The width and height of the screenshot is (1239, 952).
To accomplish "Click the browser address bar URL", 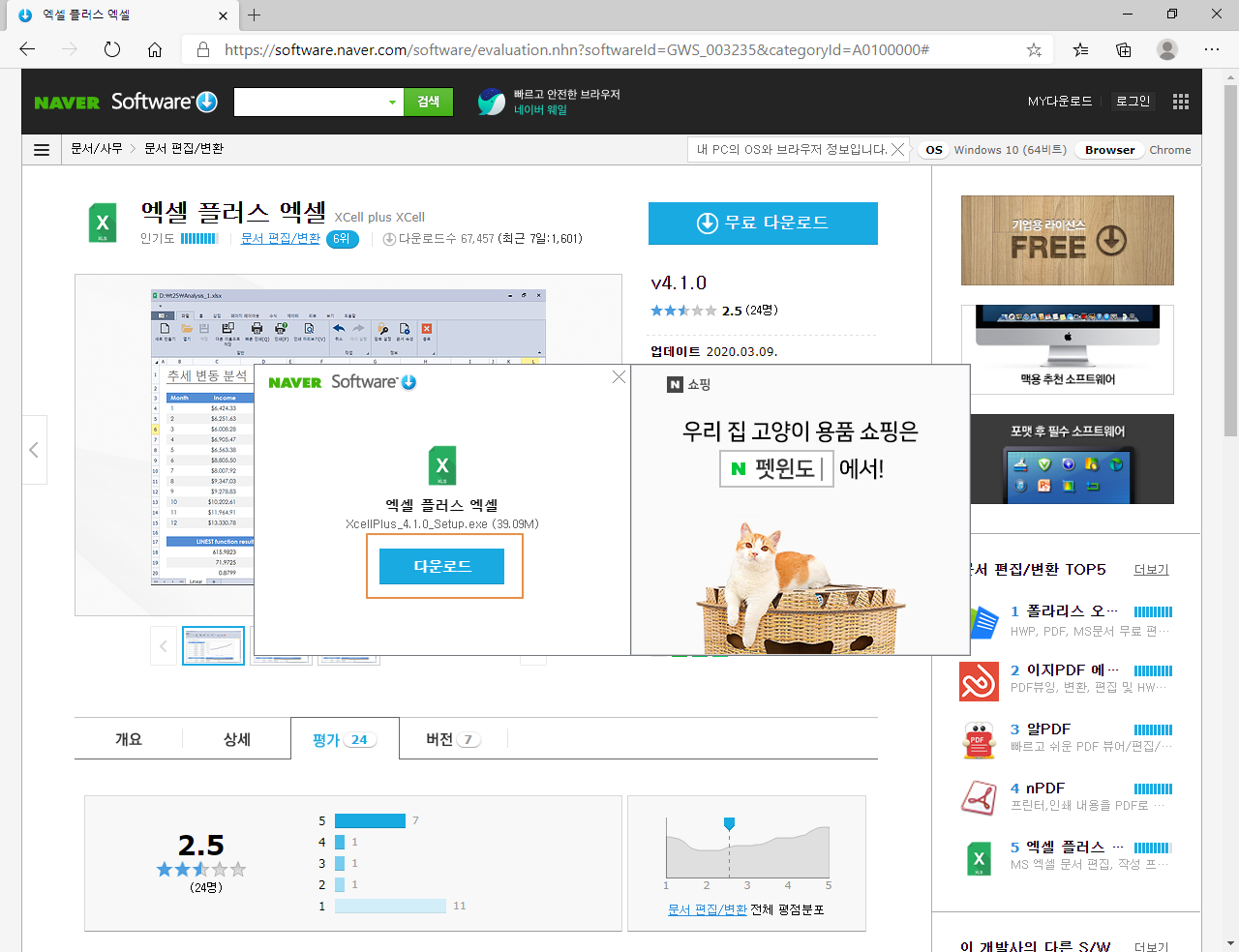I will pyautogui.click(x=577, y=49).
